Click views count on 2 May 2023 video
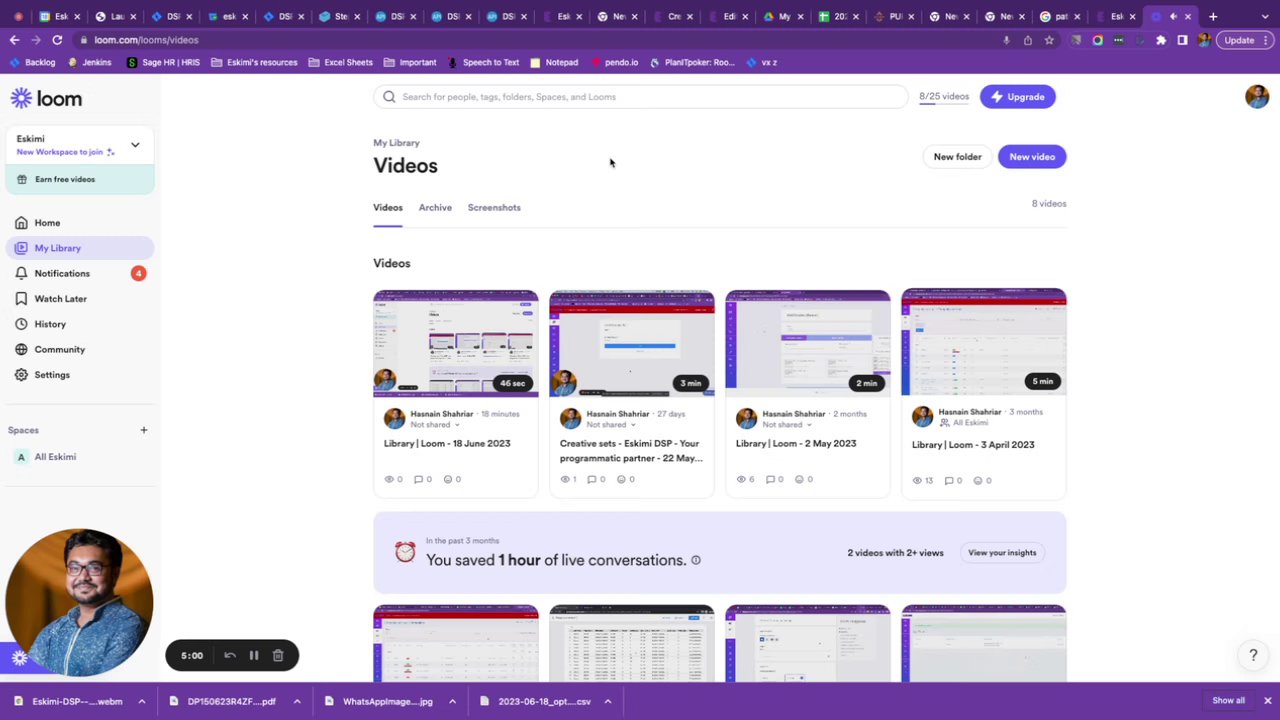 coord(745,479)
